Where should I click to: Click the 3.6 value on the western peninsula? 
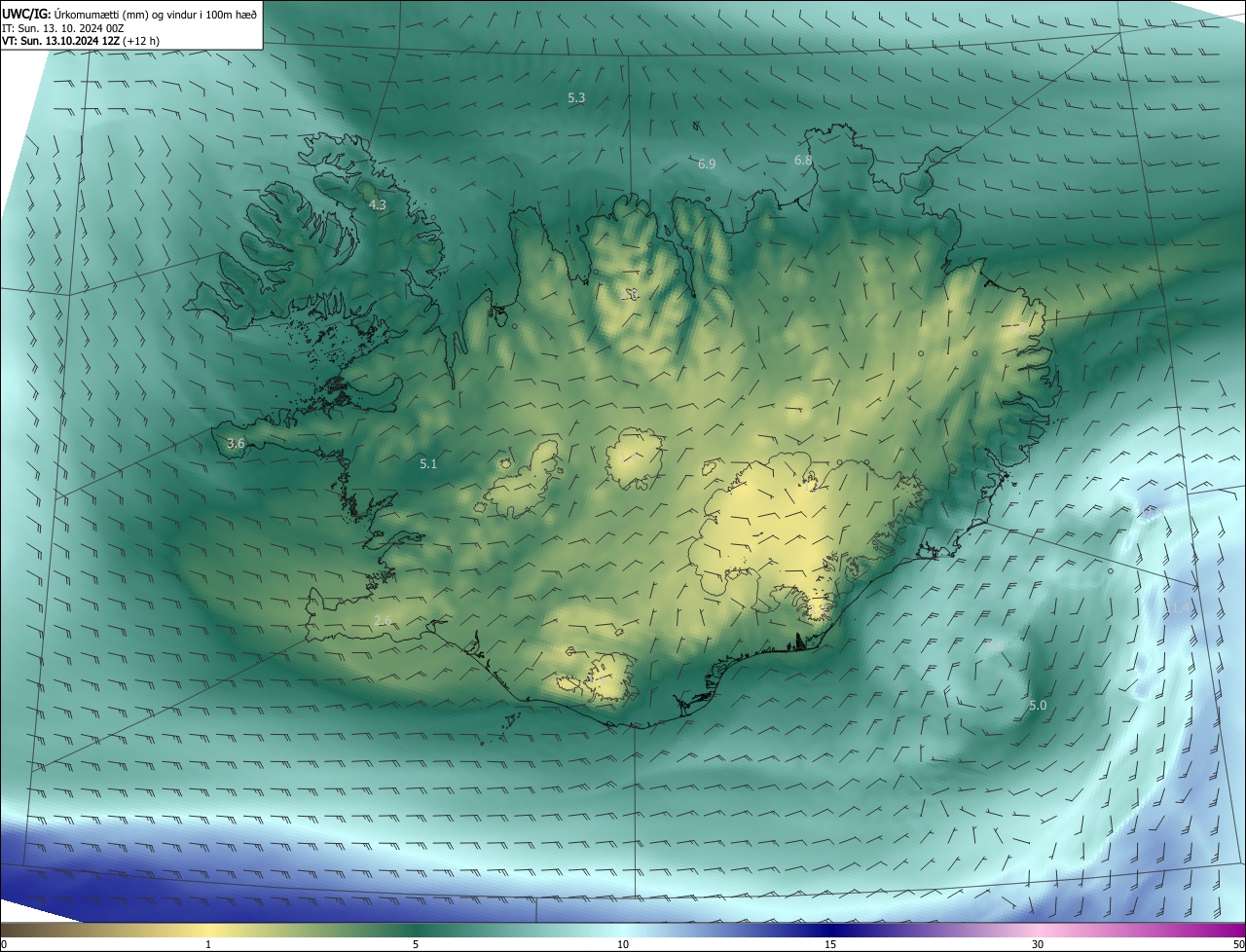click(x=236, y=443)
